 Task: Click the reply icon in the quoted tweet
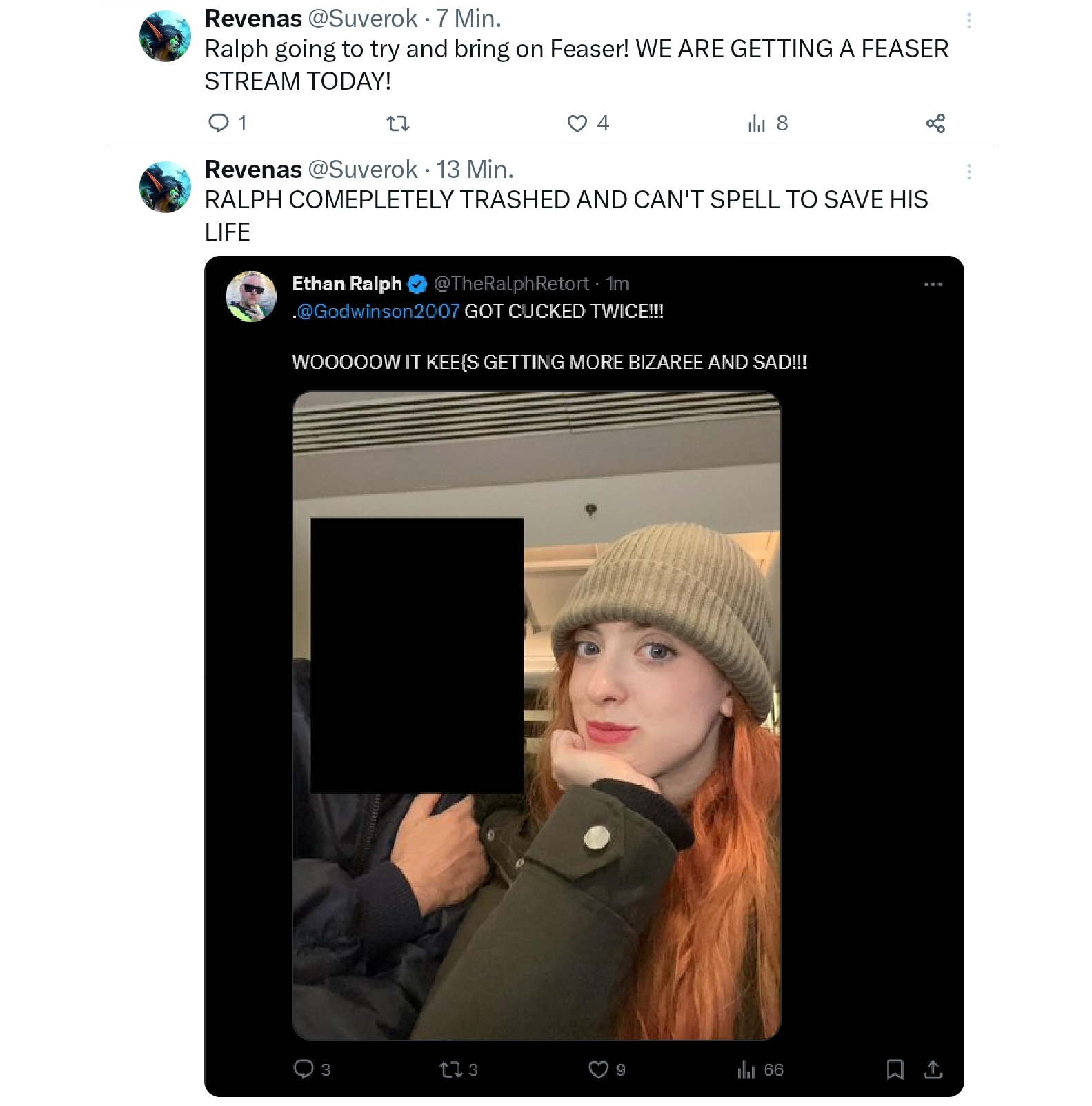(304, 1069)
